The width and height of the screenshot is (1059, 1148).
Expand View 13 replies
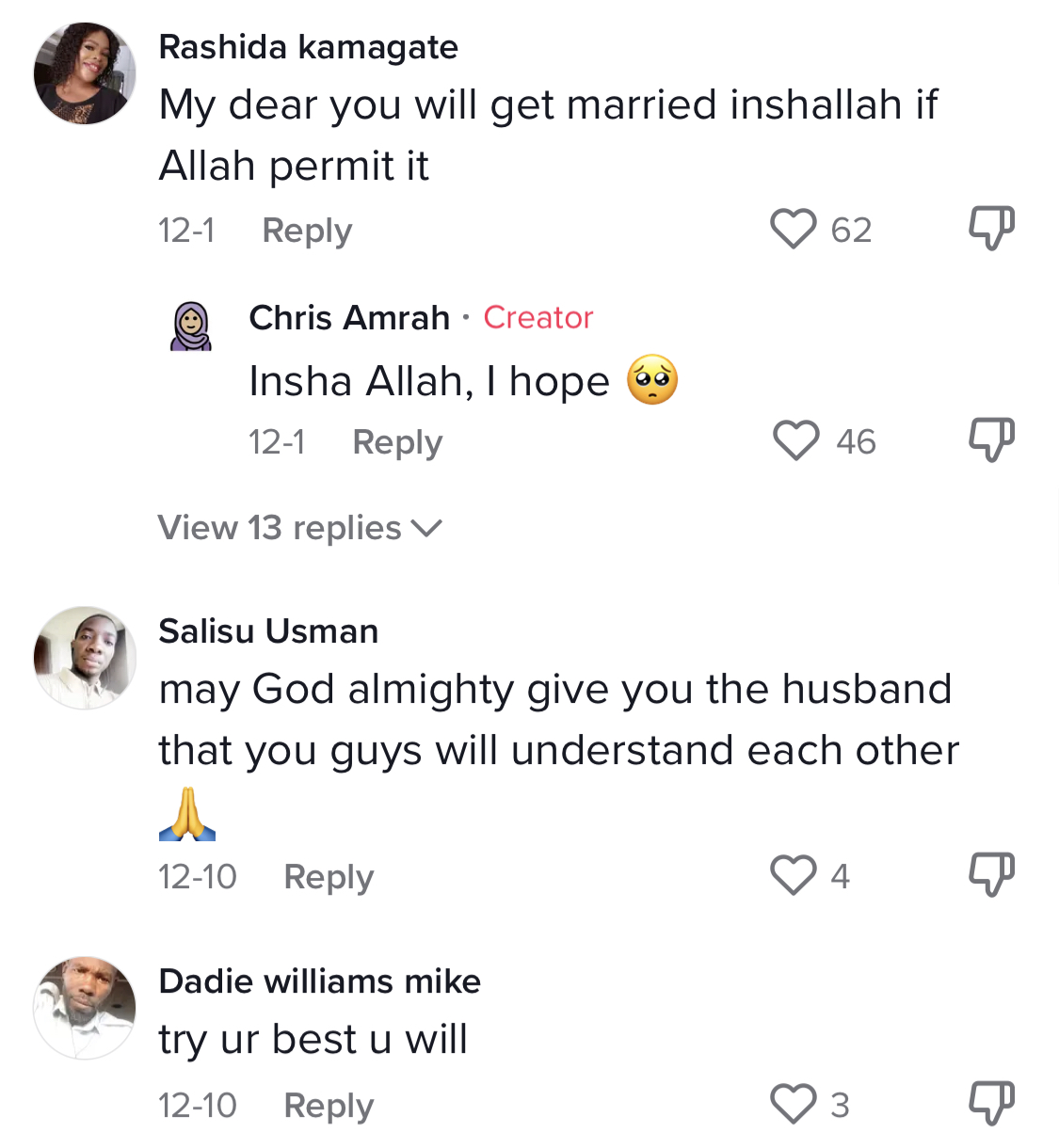click(299, 528)
